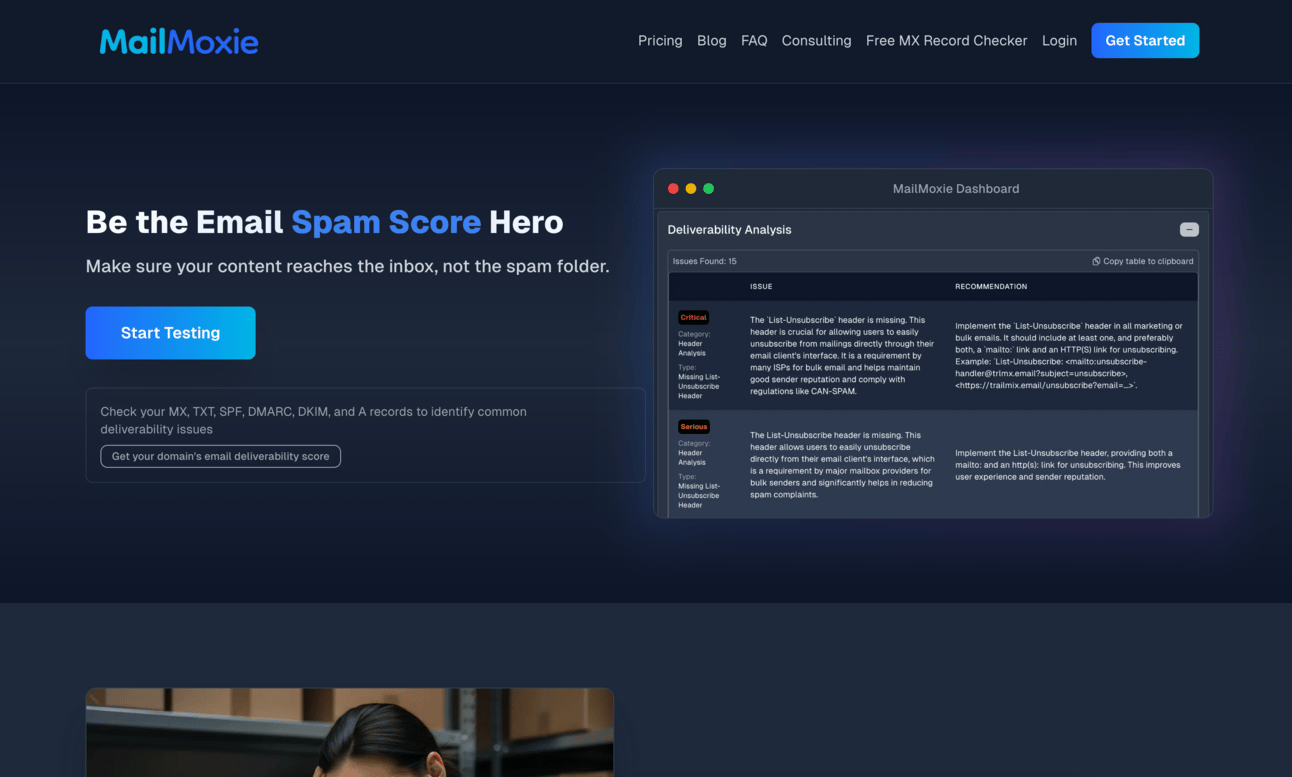Click the yellow dot in MailMoxie Dashboard
Viewport: 1292px width, 777px height.
click(691, 188)
